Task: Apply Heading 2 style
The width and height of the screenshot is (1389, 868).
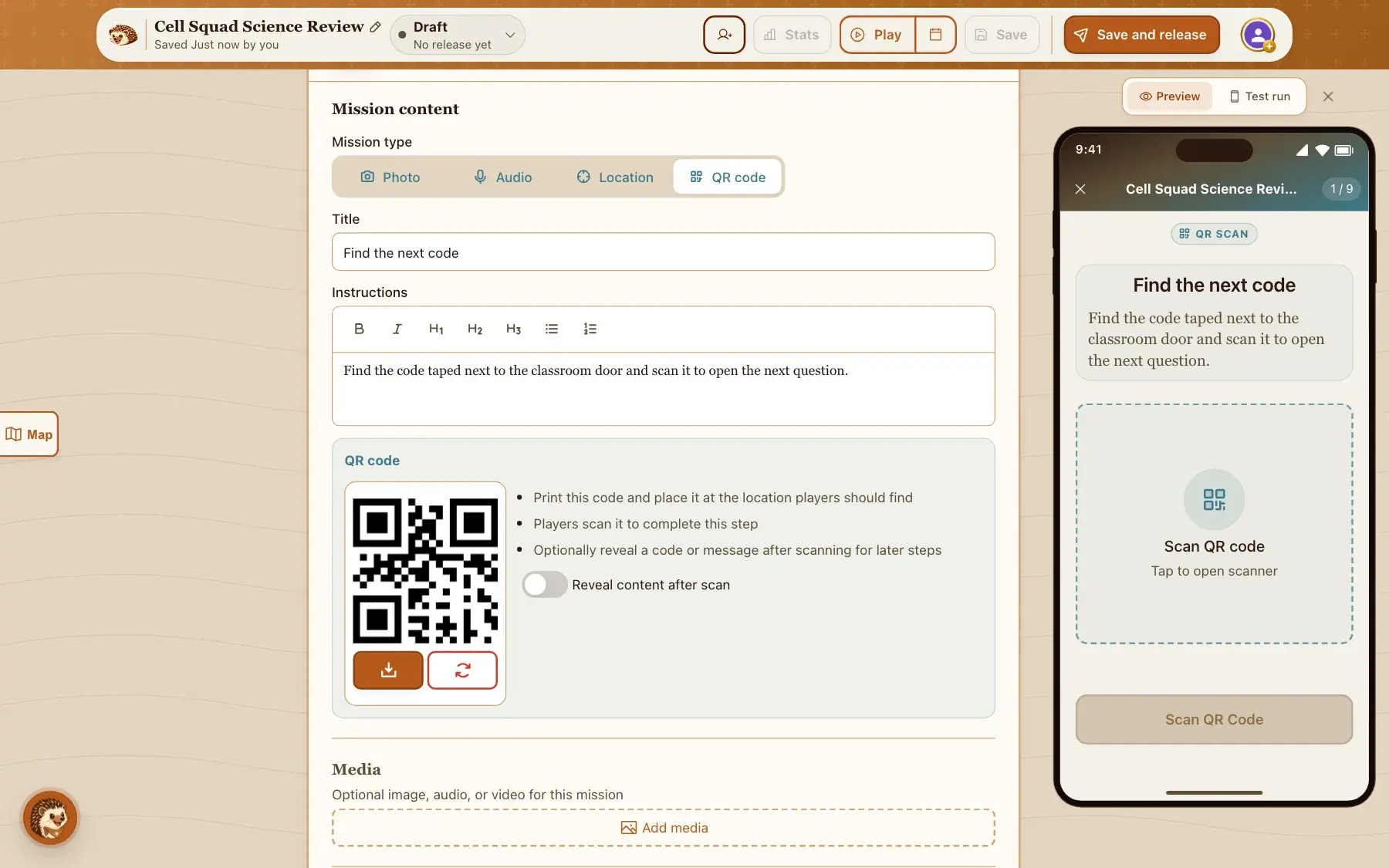Action: click(x=475, y=329)
